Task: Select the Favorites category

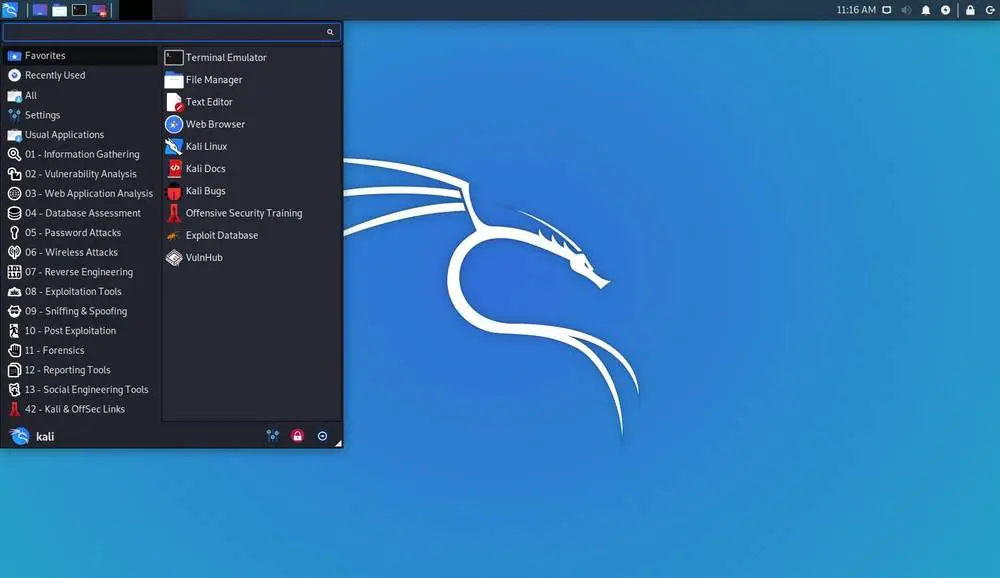Action: [x=80, y=56]
